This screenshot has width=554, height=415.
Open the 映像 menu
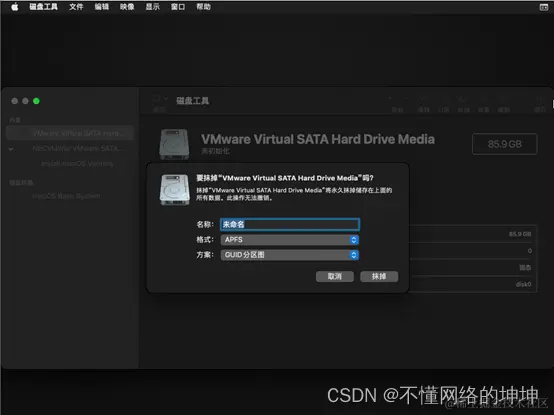click(x=127, y=7)
